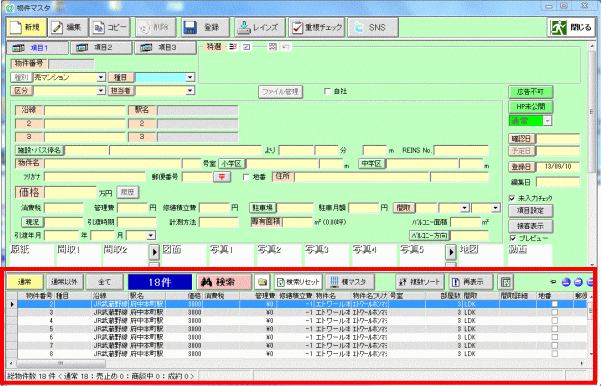Toggle the プレビュー checkbox

pos(513,238)
